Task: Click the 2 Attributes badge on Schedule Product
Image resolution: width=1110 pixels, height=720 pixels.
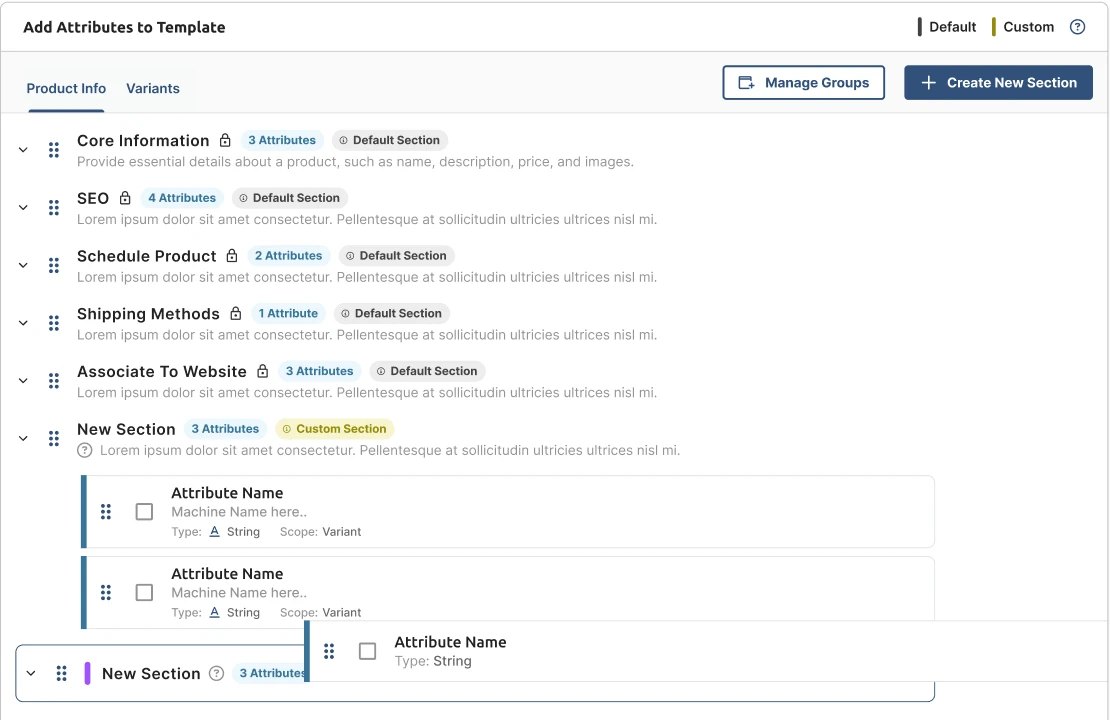Action: pyautogui.click(x=288, y=256)
